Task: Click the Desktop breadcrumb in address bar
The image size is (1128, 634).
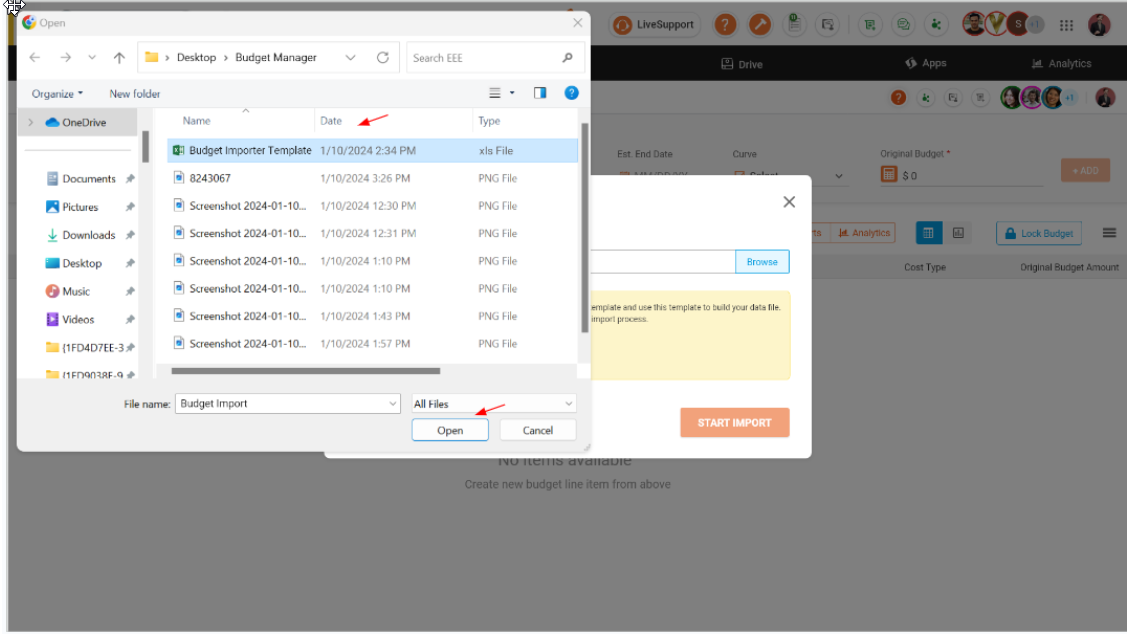Action: tap(196, 58)
